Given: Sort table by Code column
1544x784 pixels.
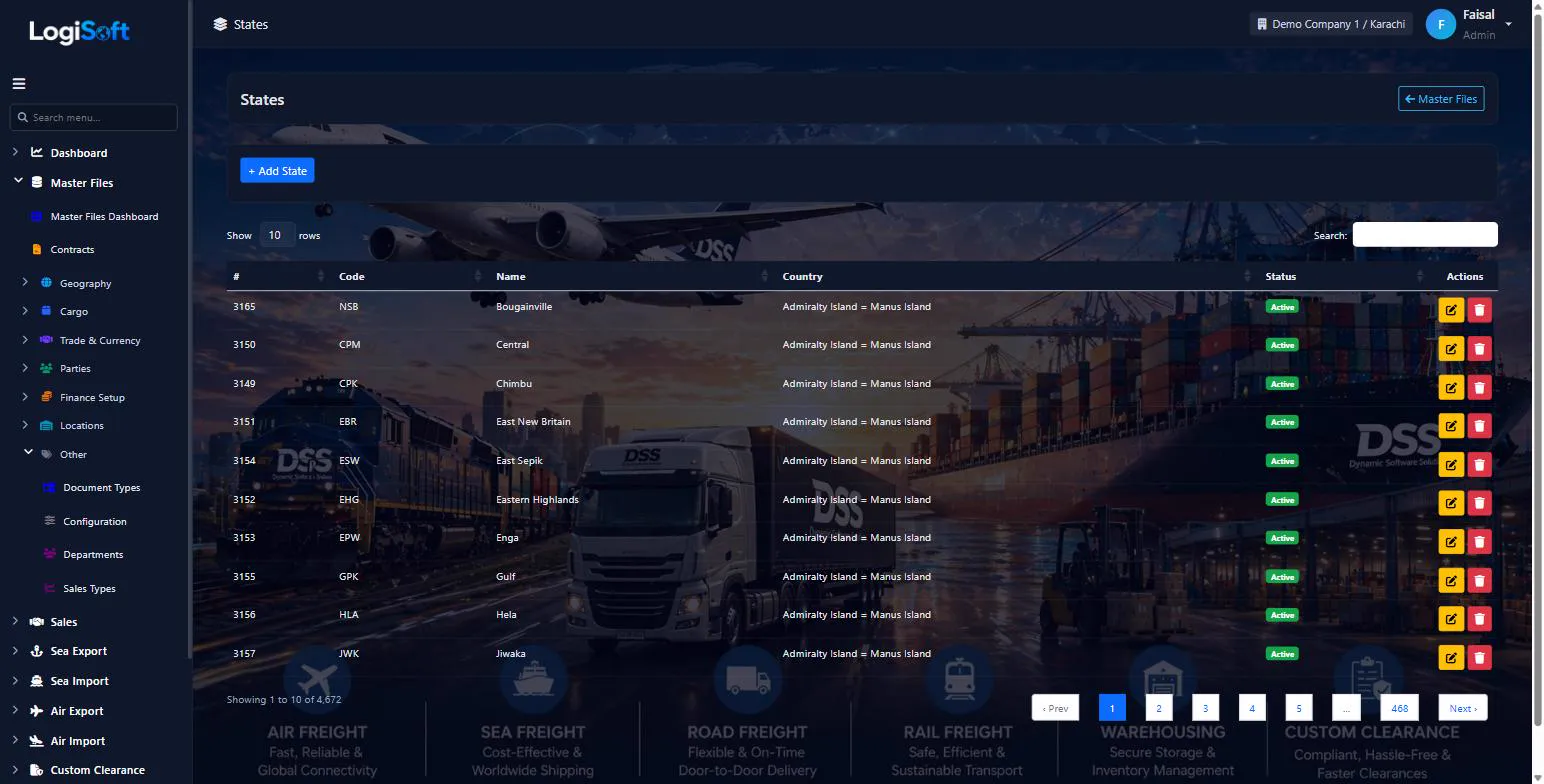Looking at the screenshot, I should (x=411, y=276).
